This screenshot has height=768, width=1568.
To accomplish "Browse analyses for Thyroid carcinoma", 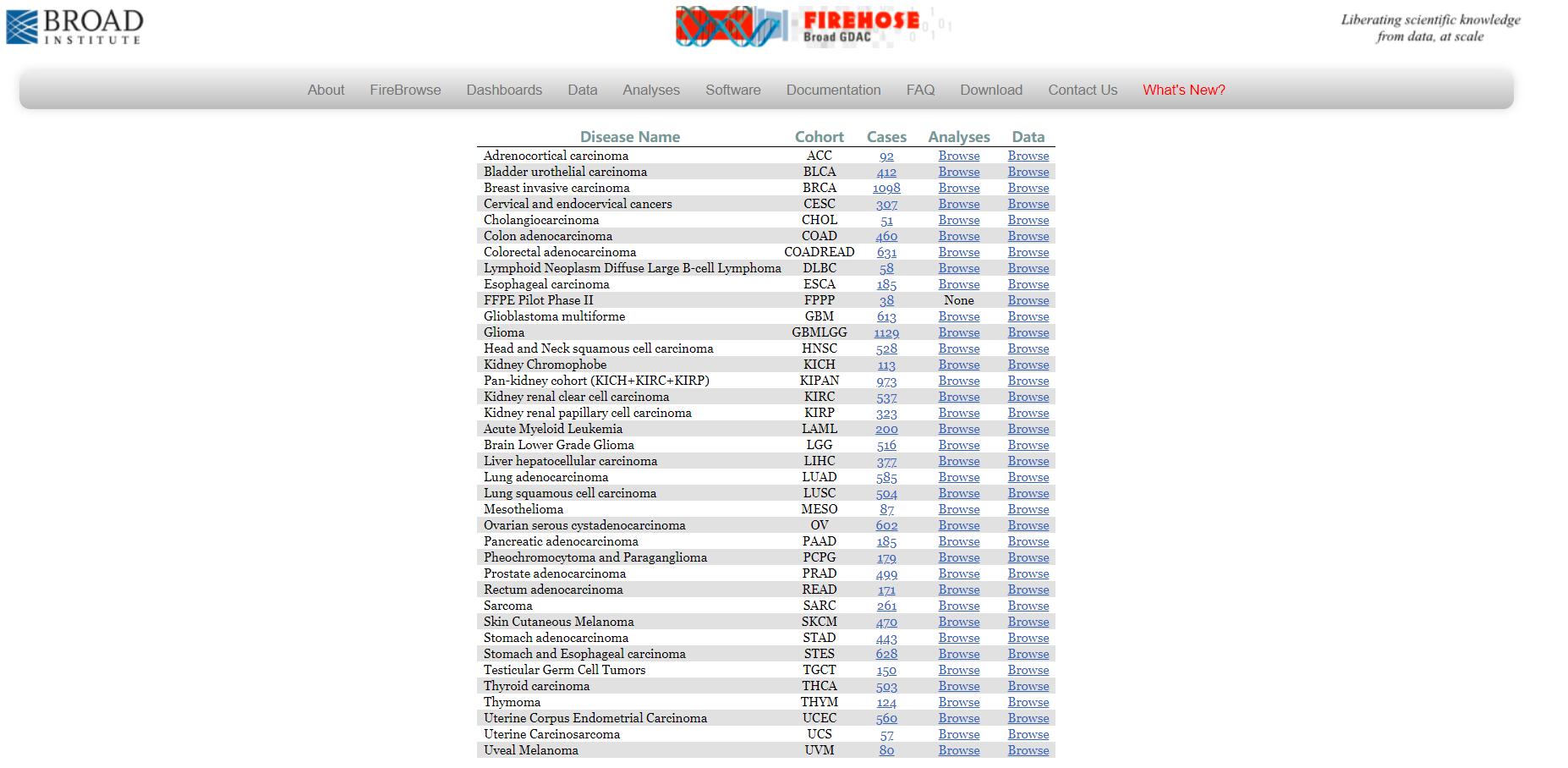I will click(x=959, y=686).
